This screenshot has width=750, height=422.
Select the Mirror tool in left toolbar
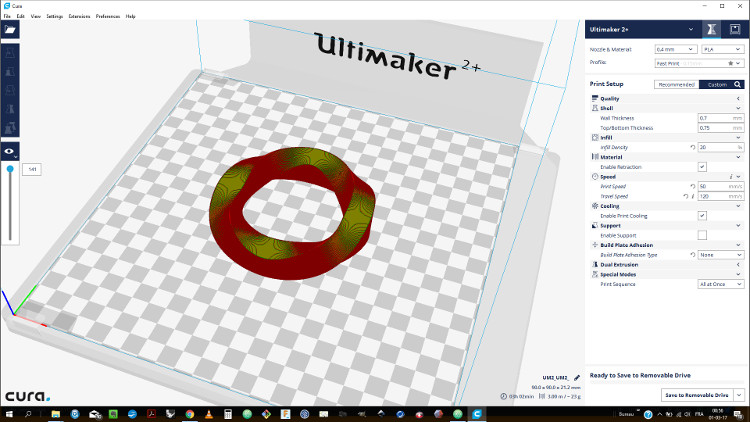[10, 109]
